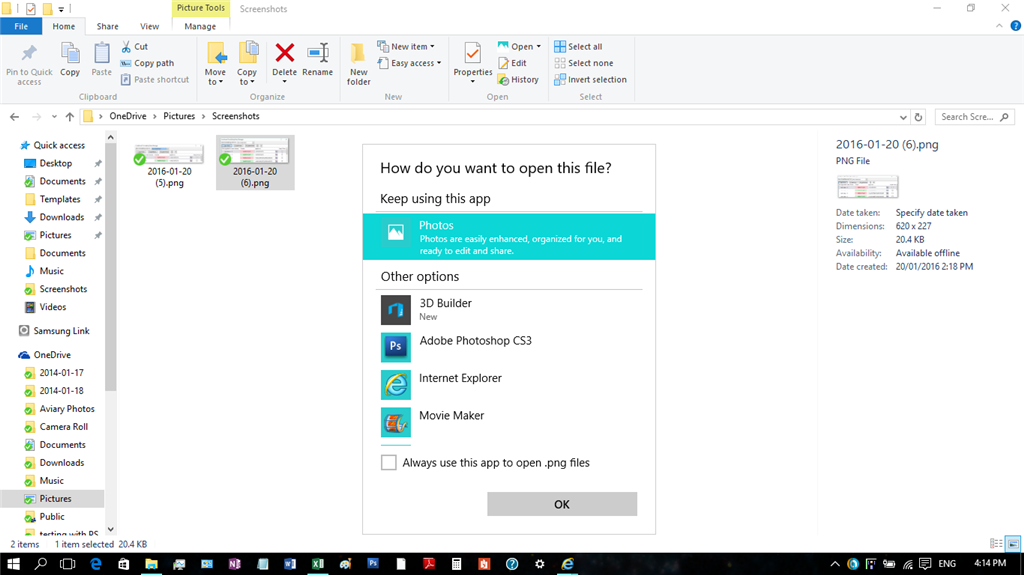Click the Back navigation arrow
The image size is (1024, 575).
click(x=14, y=117)
